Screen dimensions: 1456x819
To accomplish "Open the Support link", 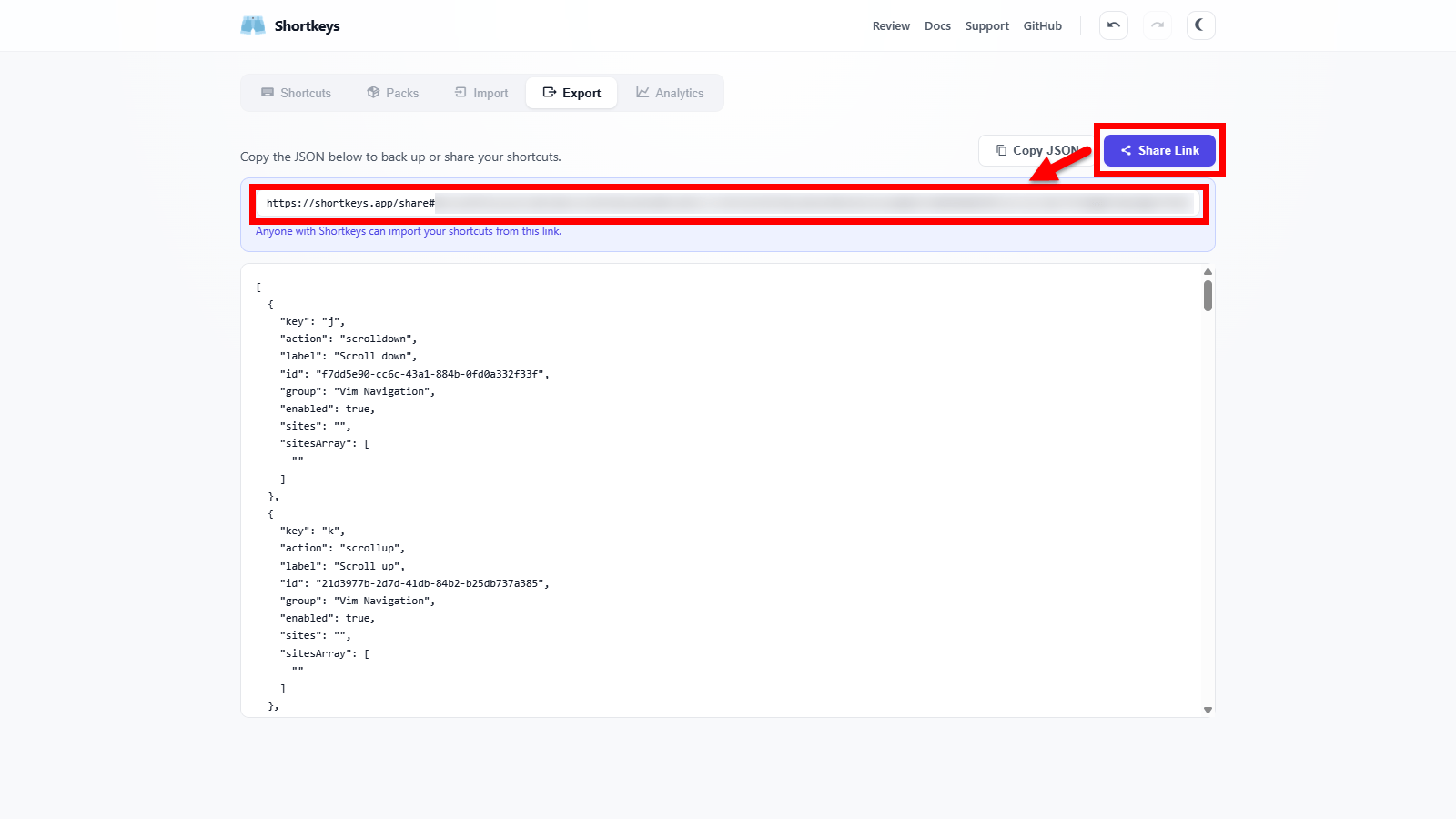I will pos(986,26).
